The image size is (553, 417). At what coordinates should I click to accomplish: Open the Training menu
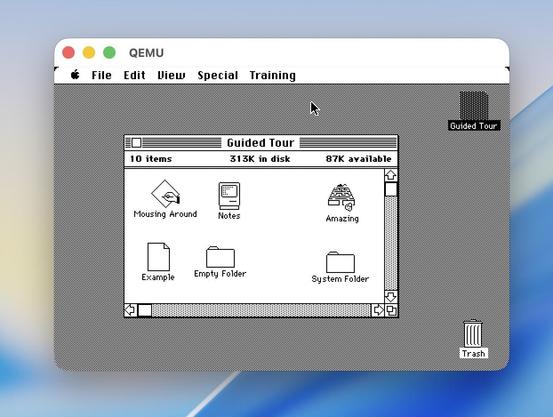coord(273,75)
